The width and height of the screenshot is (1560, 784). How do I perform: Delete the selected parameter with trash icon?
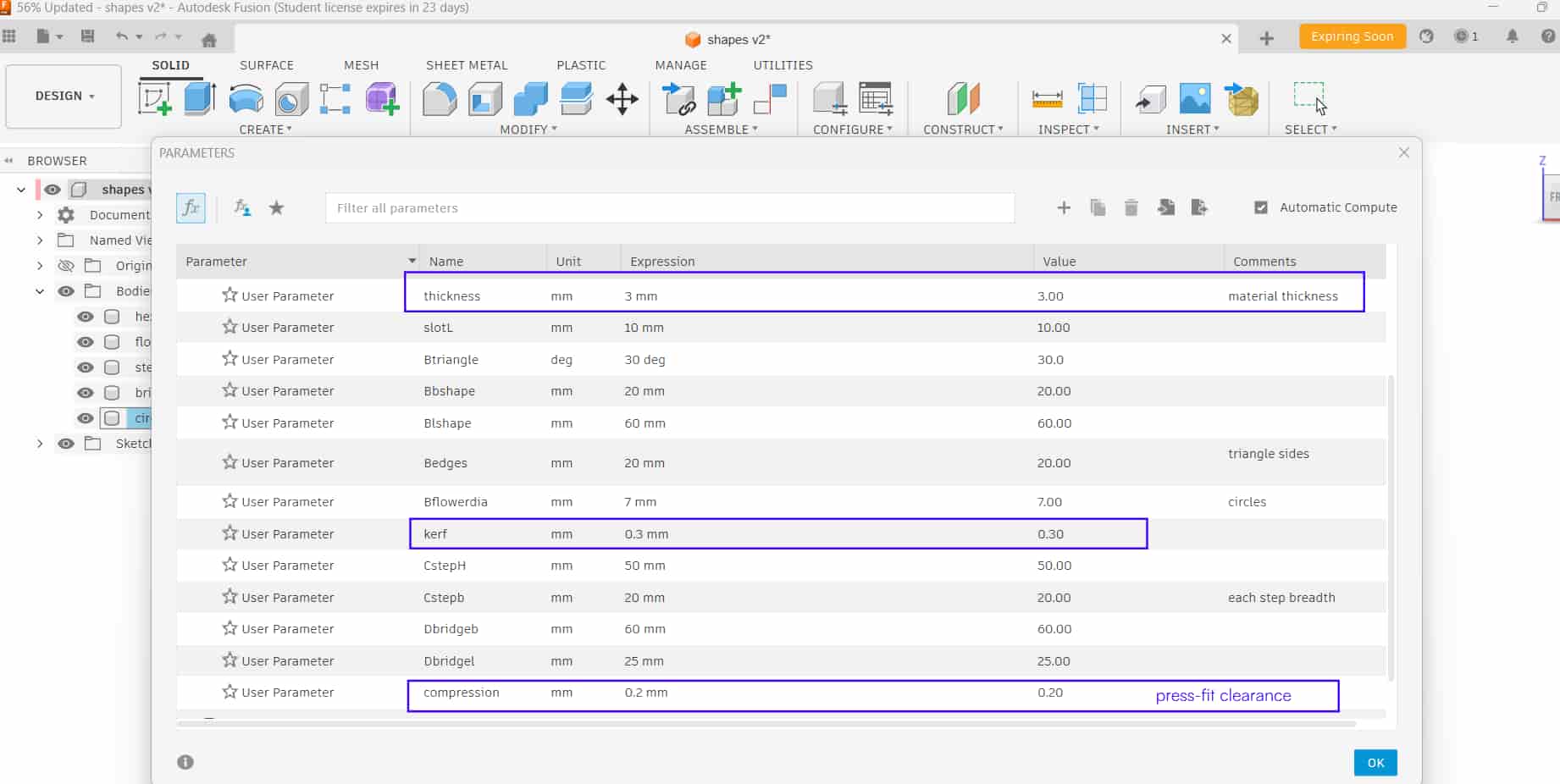tap(1131, 207)
